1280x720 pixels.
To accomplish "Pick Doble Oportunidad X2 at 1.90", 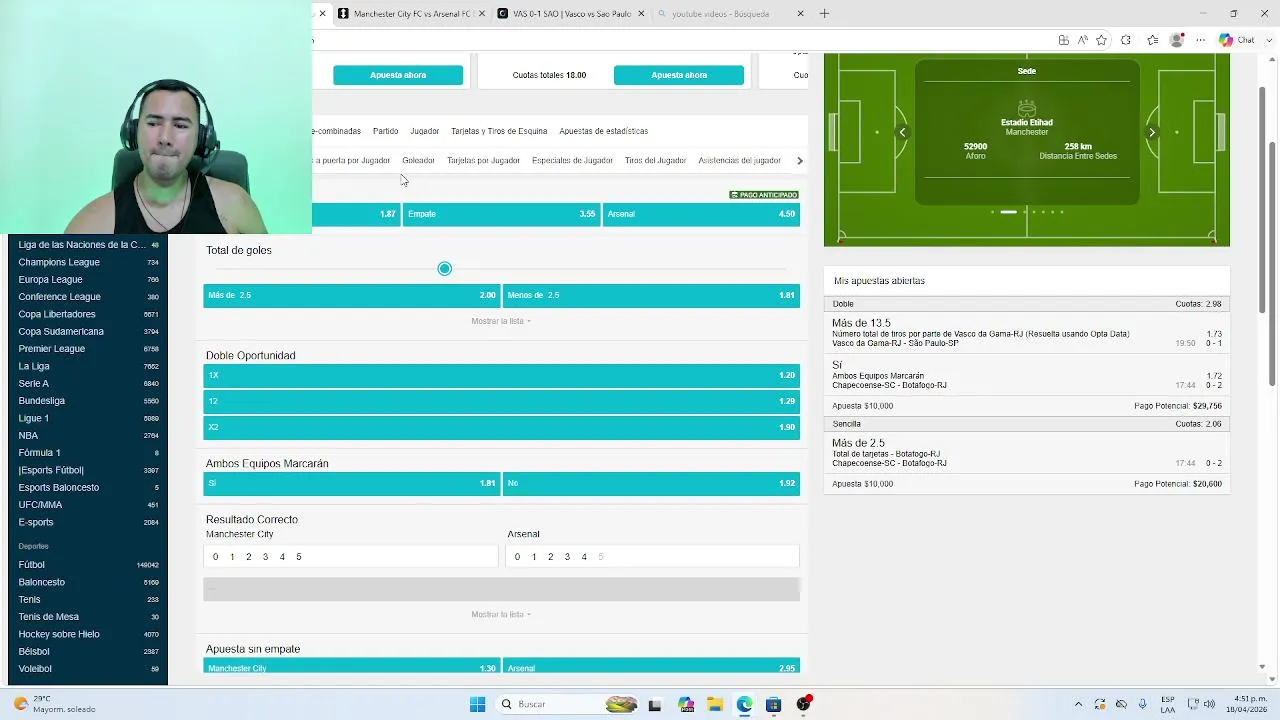I will tap(501, 427).
